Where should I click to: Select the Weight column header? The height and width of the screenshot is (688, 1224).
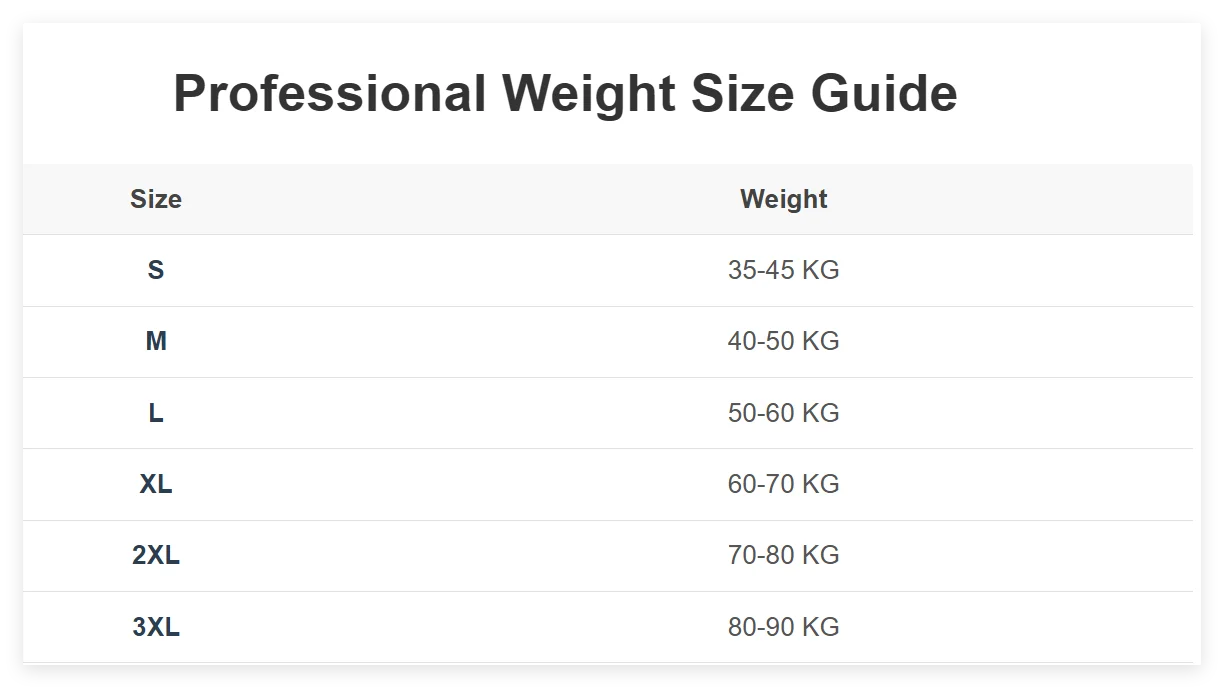[x=784, y=199]
